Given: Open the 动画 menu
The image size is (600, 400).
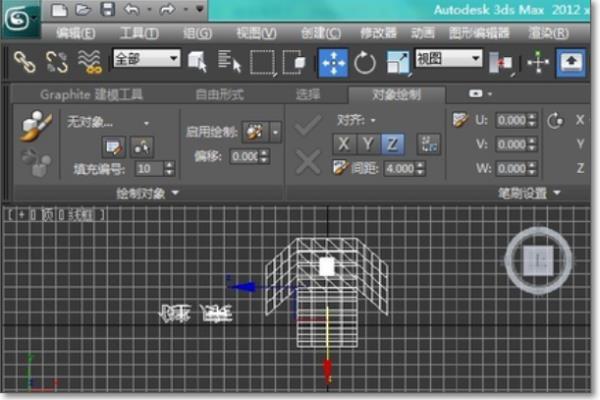Looking at the screenshot, I should point(423,34).
